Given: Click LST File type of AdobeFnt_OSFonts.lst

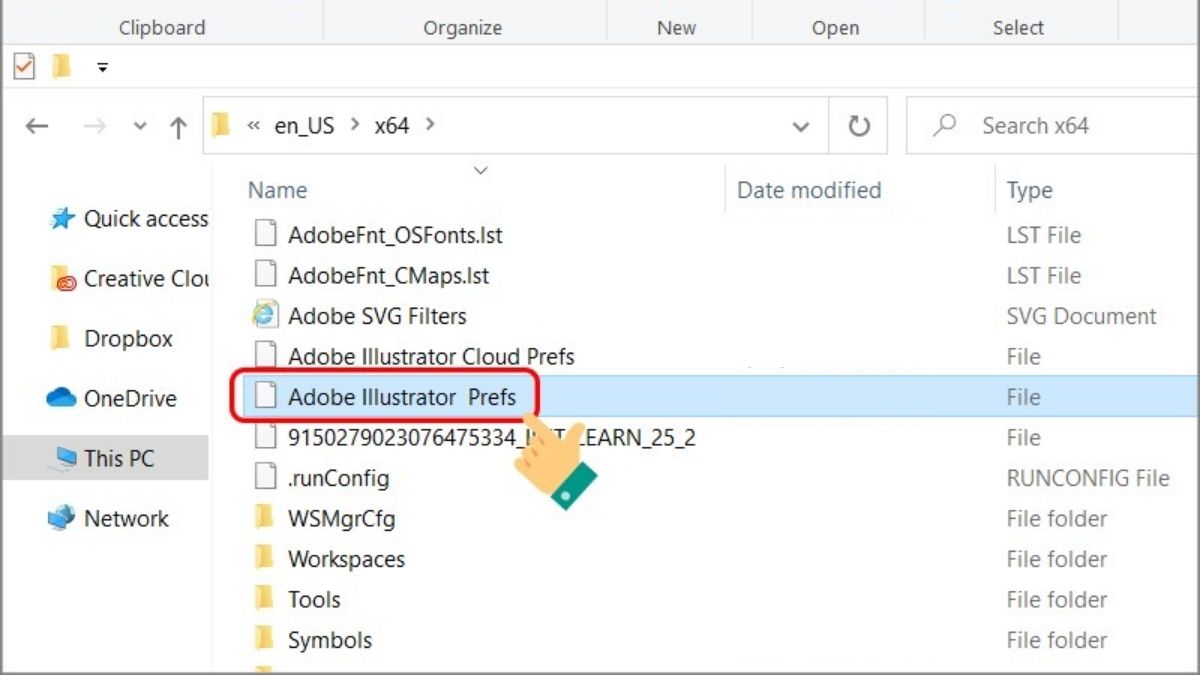Looking at the screenshot, I should (1044, 235).
